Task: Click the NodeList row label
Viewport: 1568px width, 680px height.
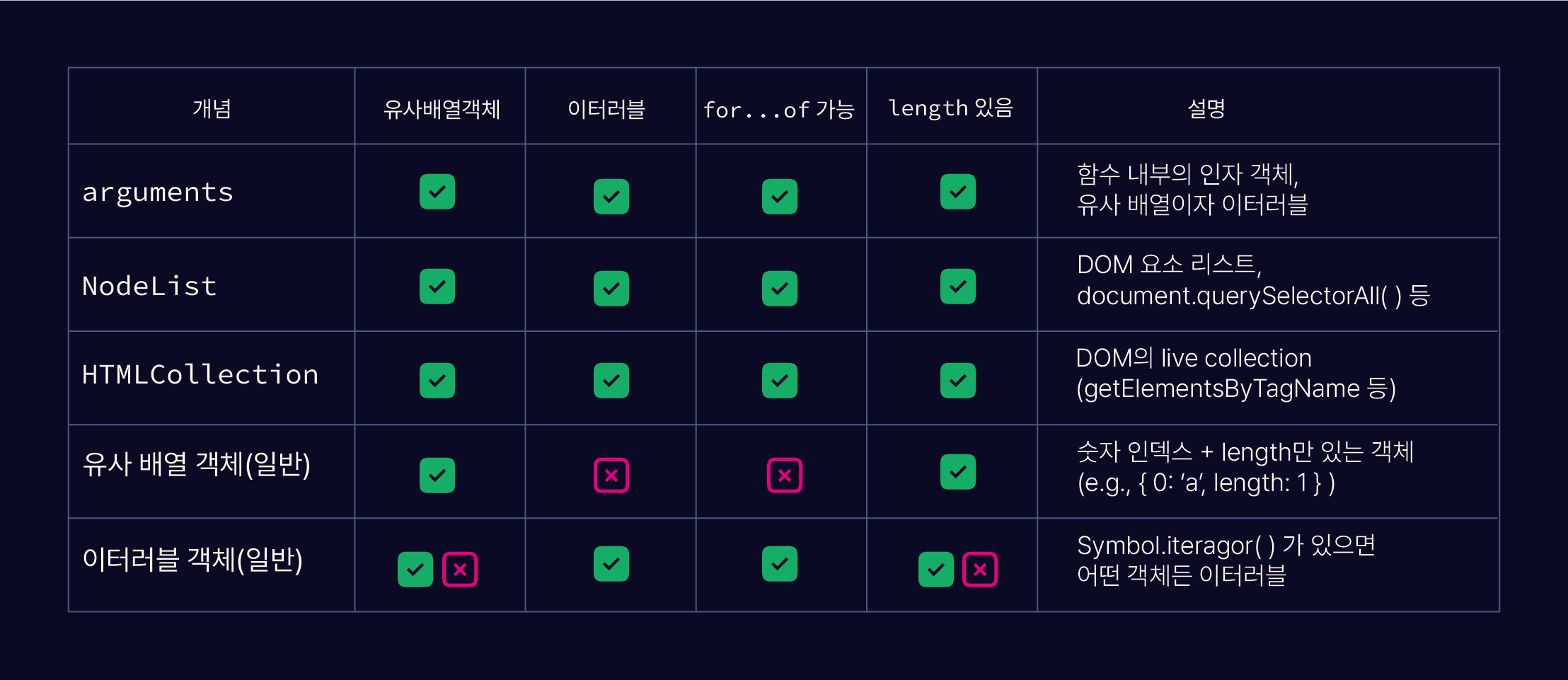Action: (x=149, y=286)
